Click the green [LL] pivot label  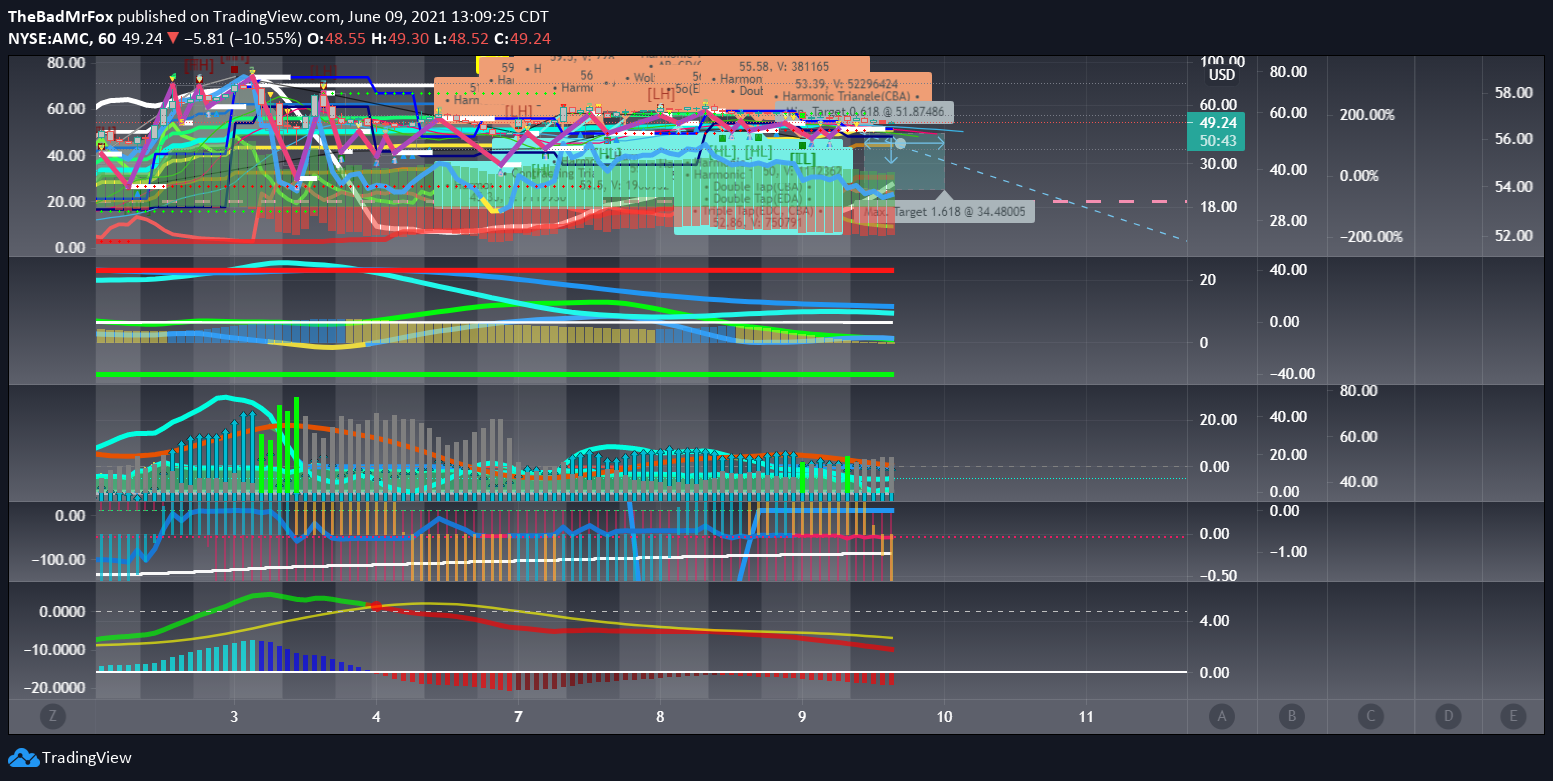point(803,159)
